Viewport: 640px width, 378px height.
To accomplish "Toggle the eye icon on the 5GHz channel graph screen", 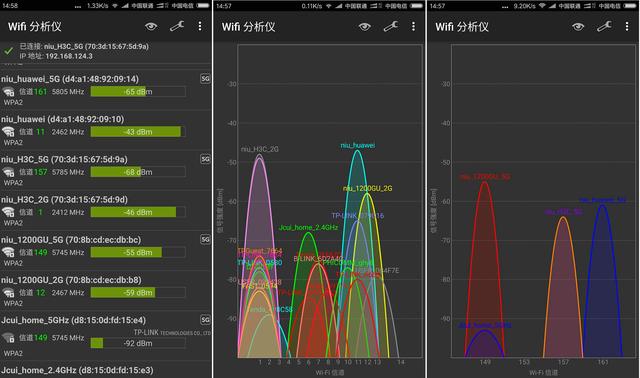I will coord(578,27).
